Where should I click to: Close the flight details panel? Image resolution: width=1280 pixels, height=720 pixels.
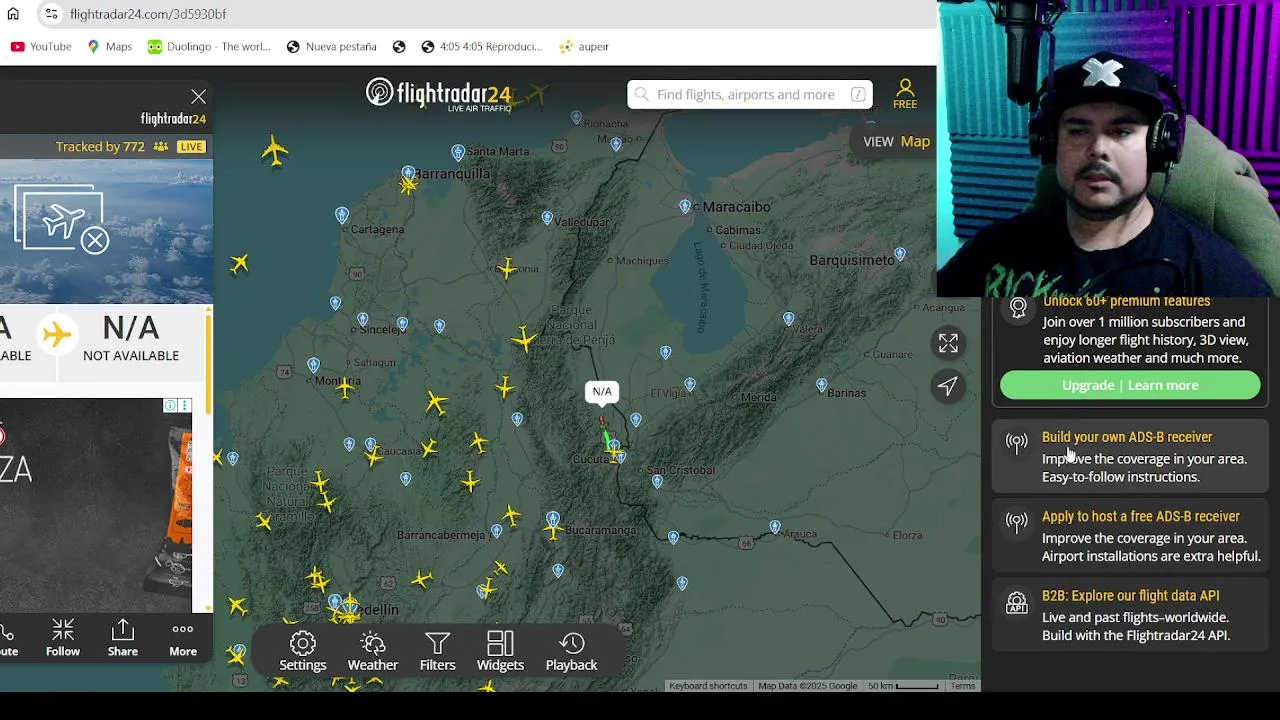[198, 97]
